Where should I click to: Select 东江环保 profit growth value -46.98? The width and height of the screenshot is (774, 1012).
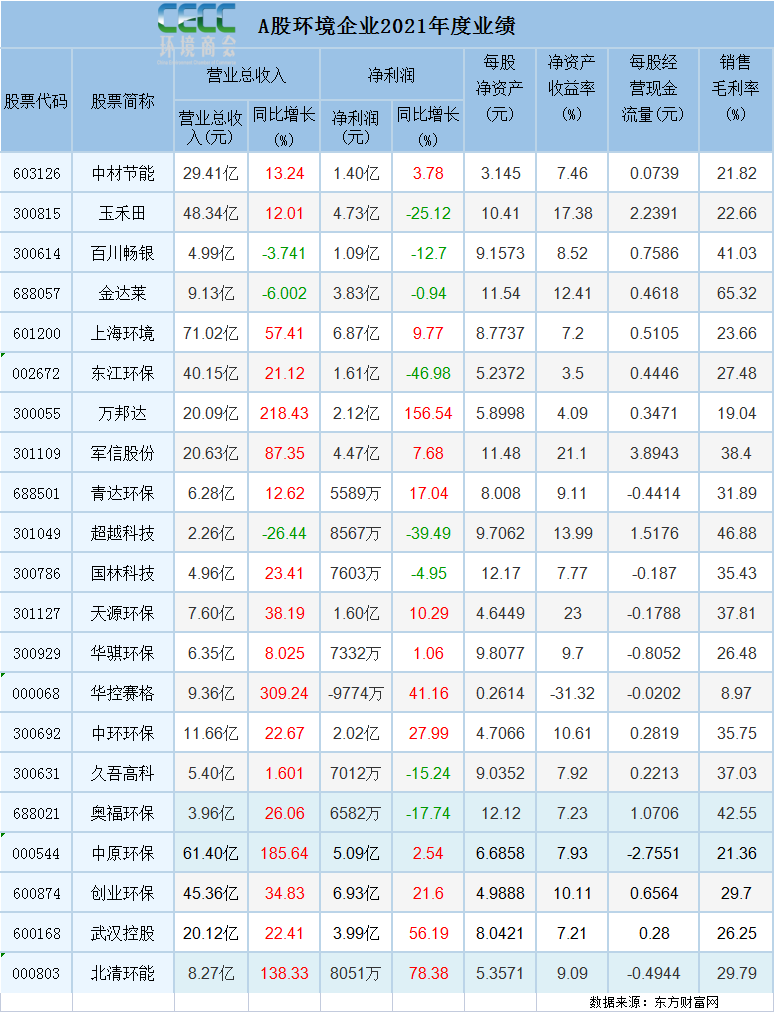pyautogui.click(x=428, y=373)
